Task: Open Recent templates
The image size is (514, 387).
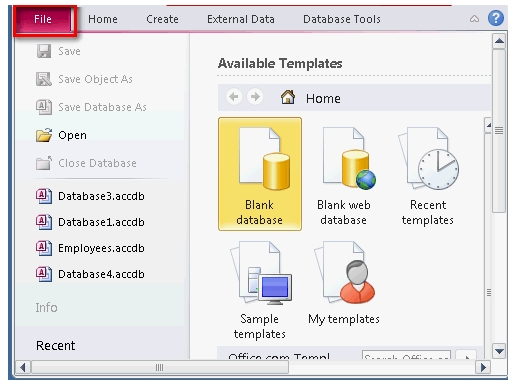Action: coord(428,176)
